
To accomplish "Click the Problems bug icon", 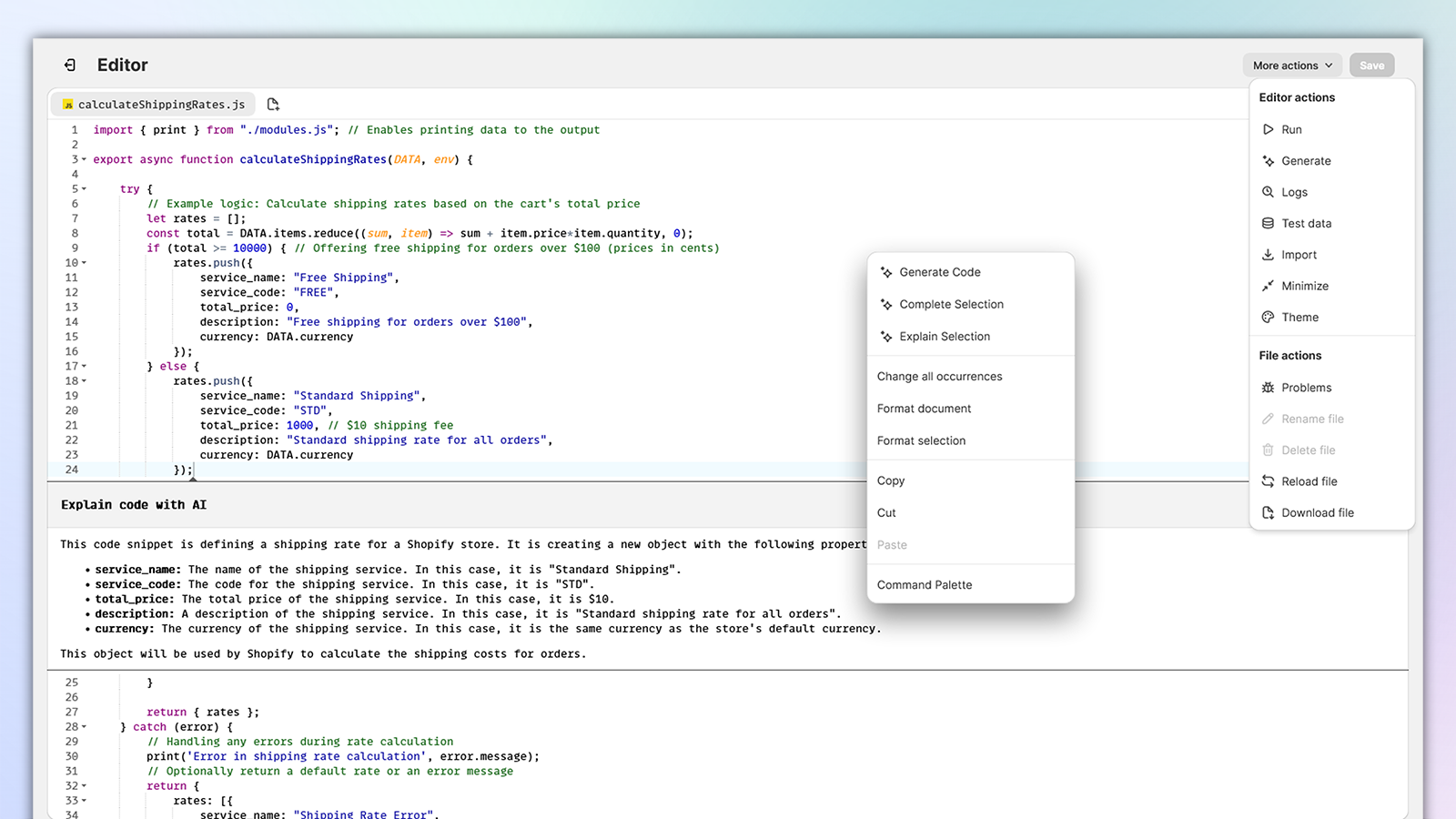I will (x=1268, y=388).
